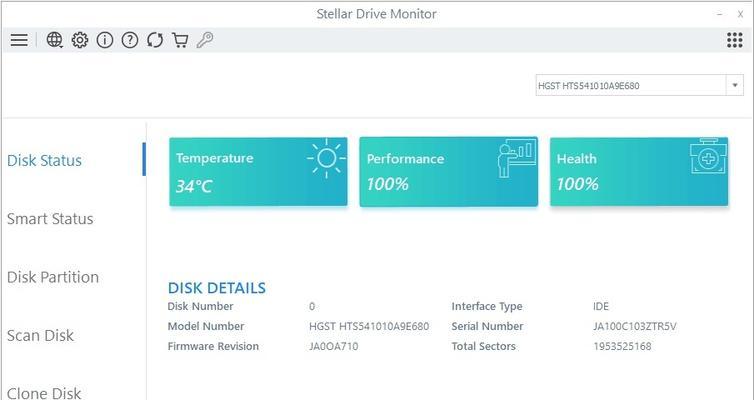The height and width of the screenshot is (400, 754).
Task: Click the key activation icon
Action: pyautogui.click(x=205, y=40)
